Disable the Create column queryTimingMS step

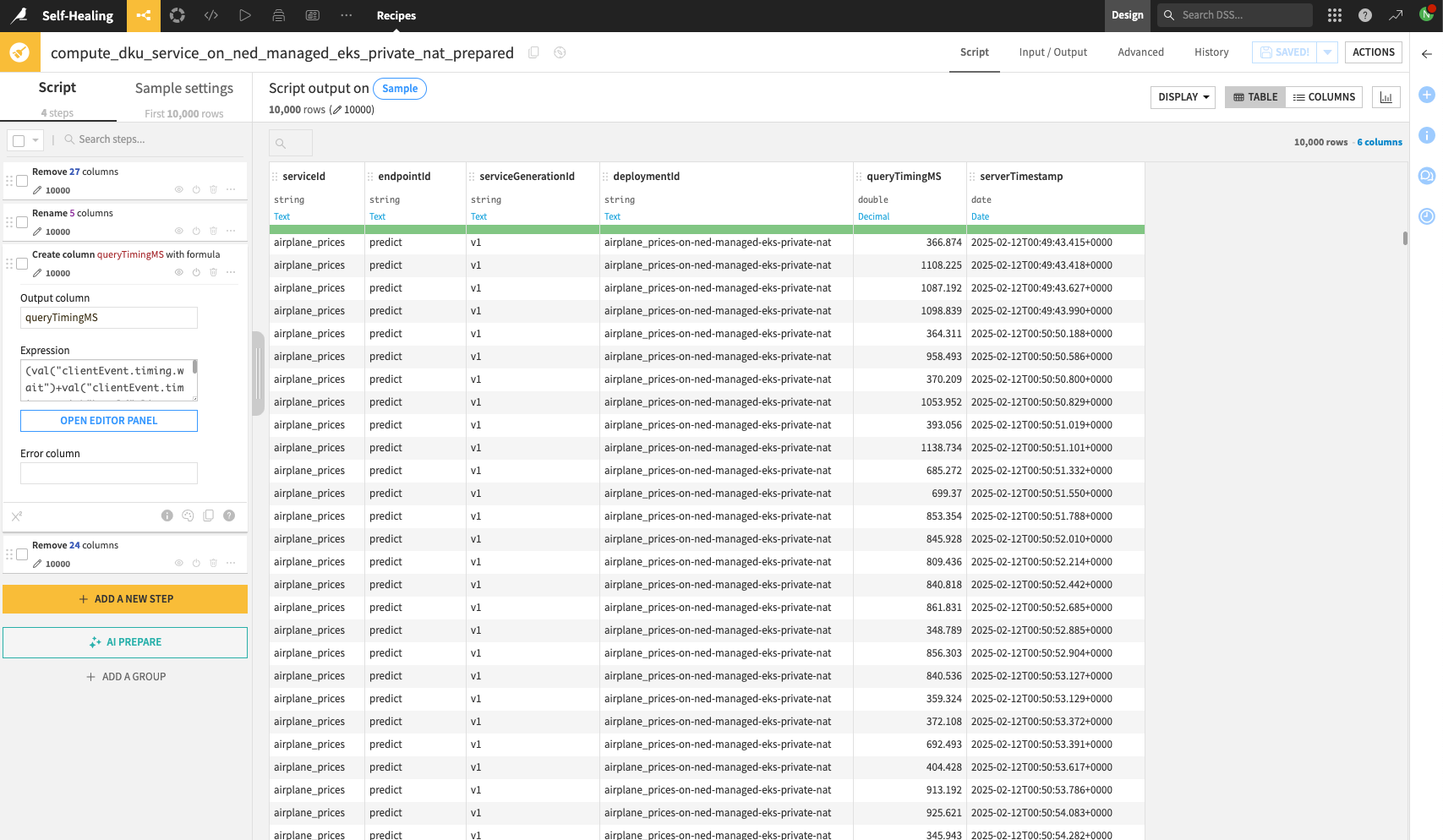[196, 272]
